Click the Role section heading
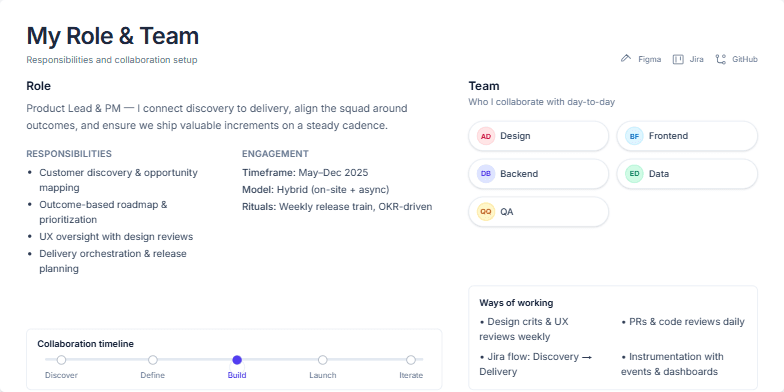The image size is (784, 392). click(x=38, y=86)
